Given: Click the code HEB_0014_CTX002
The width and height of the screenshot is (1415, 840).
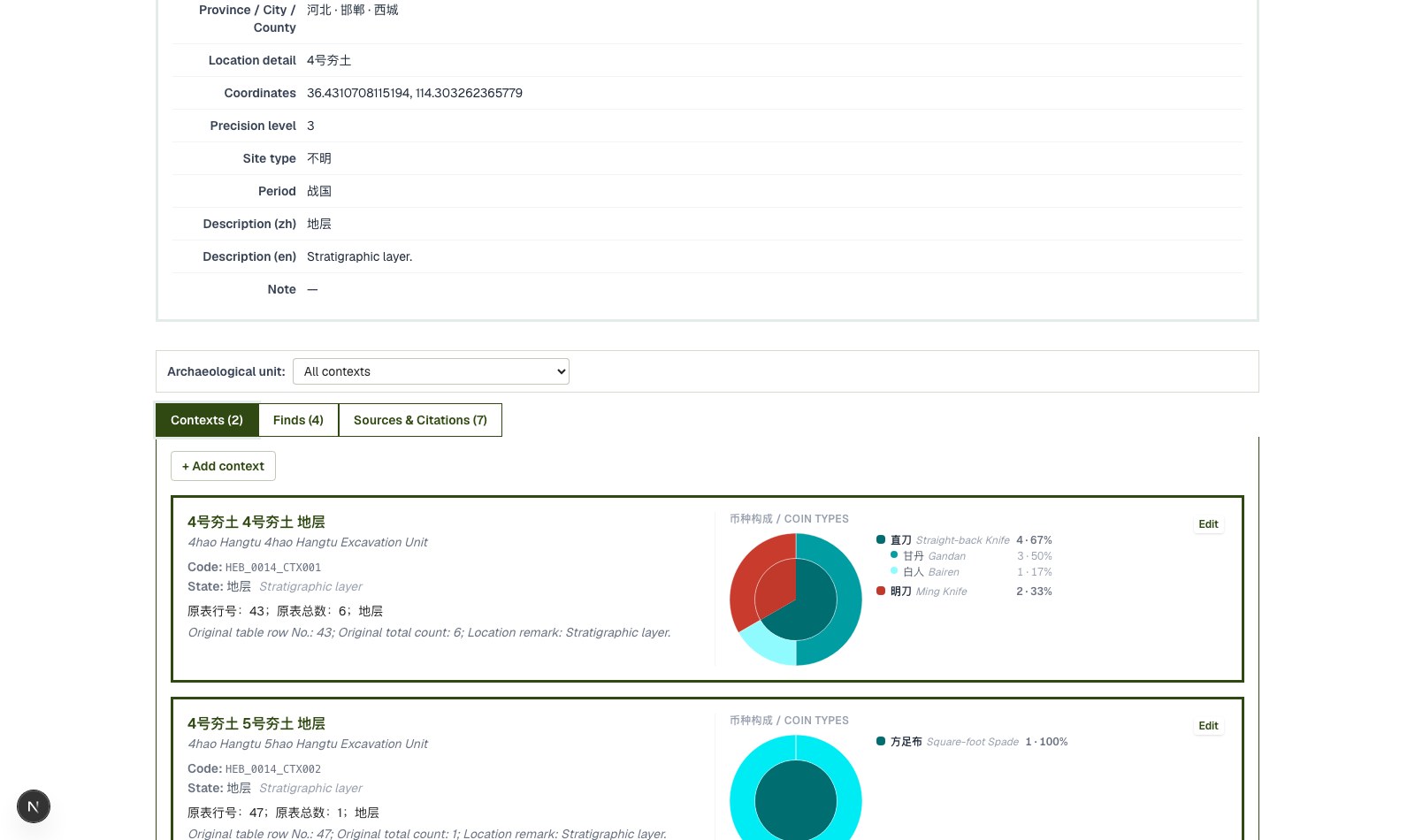Looking at the screenshot, I should (x=273, y=769).
